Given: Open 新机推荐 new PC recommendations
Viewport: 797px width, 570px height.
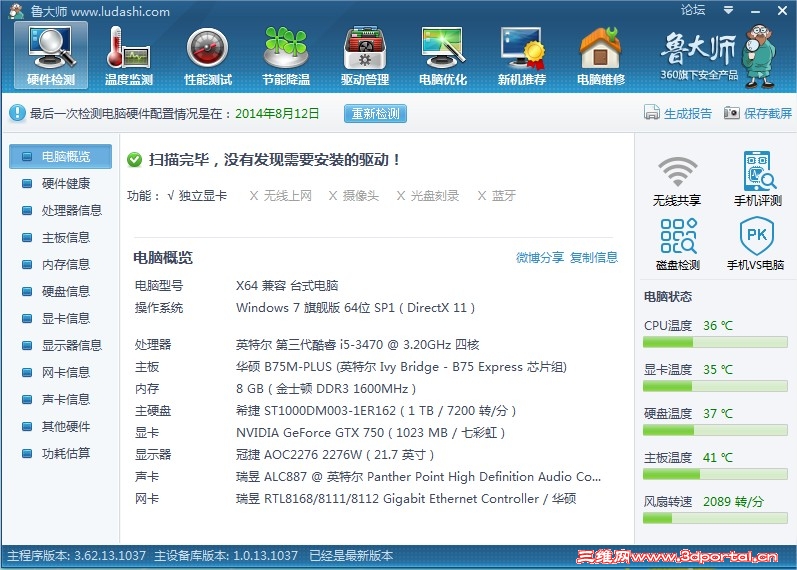Looking at the screenshot, I should point(522,55).
